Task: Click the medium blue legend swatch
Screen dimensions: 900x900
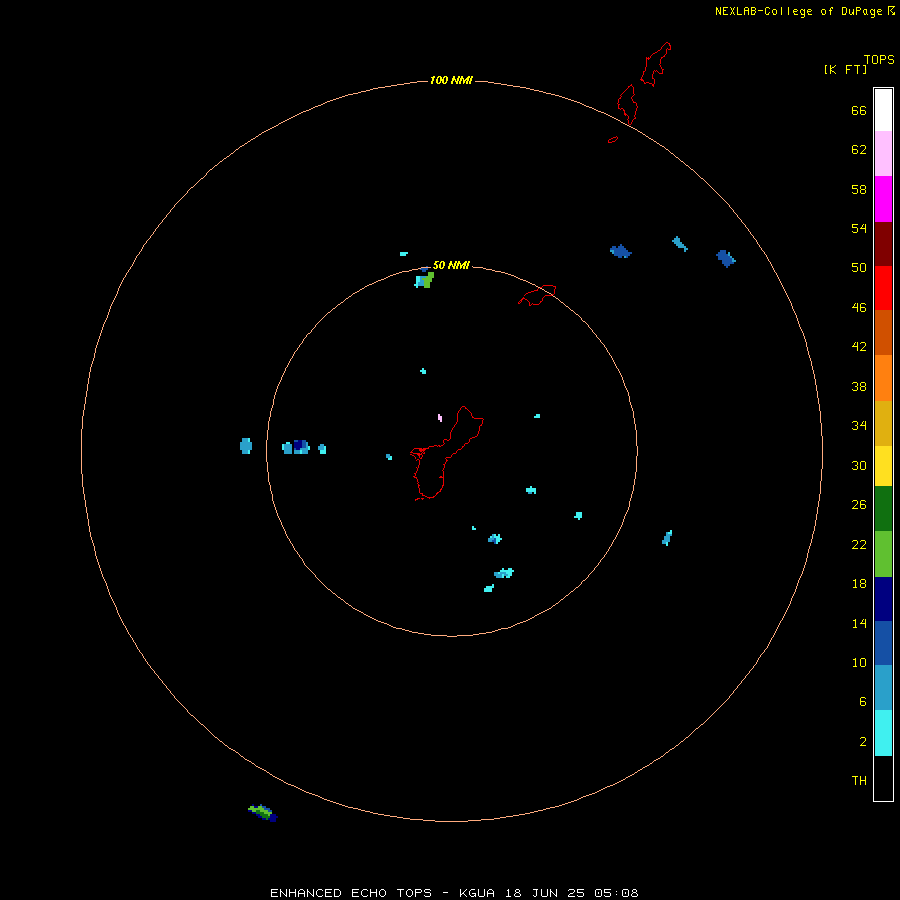Action: point(883,643)
